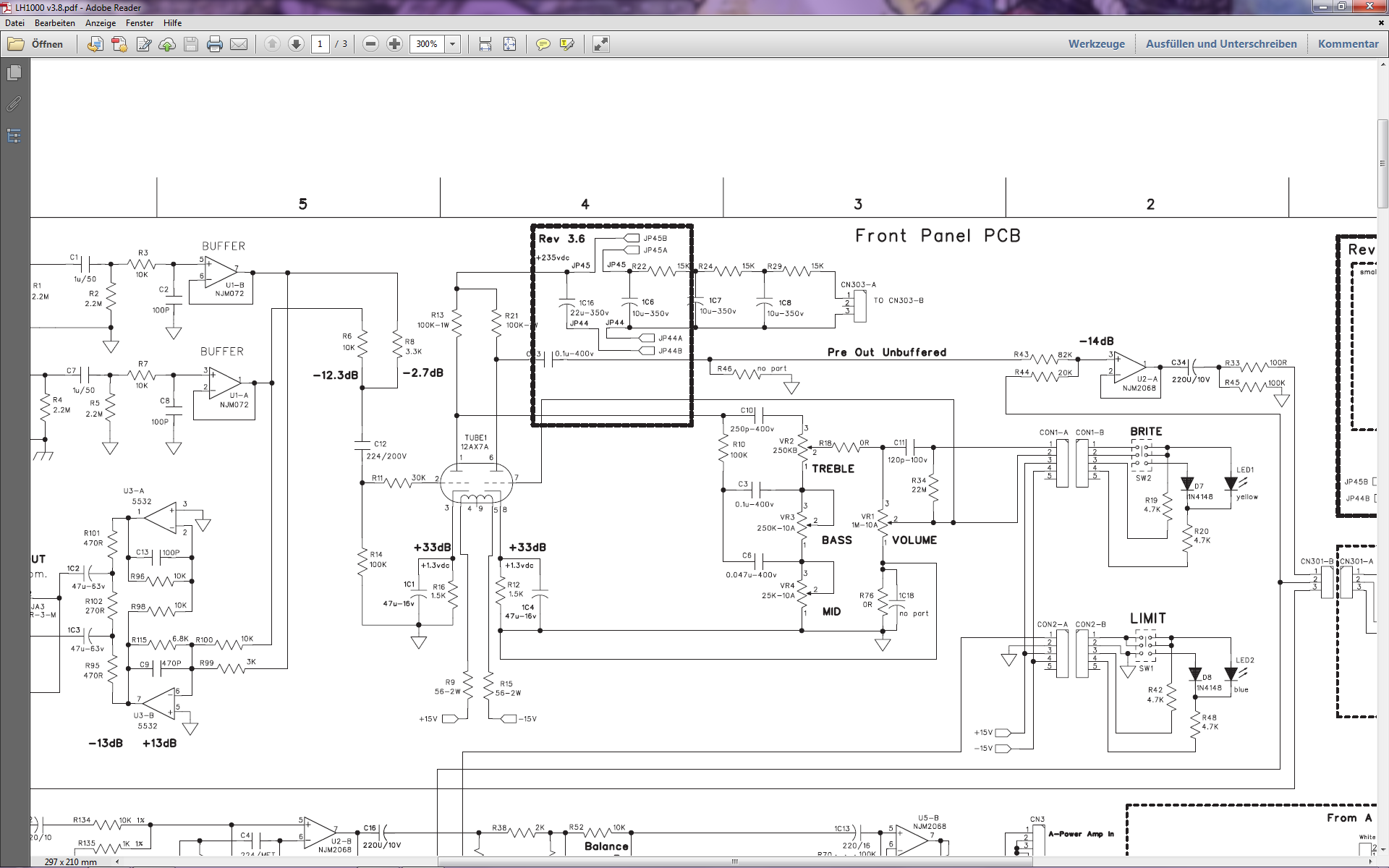
Task: Print the document with printer icon
Action: [x=215, y=44]
